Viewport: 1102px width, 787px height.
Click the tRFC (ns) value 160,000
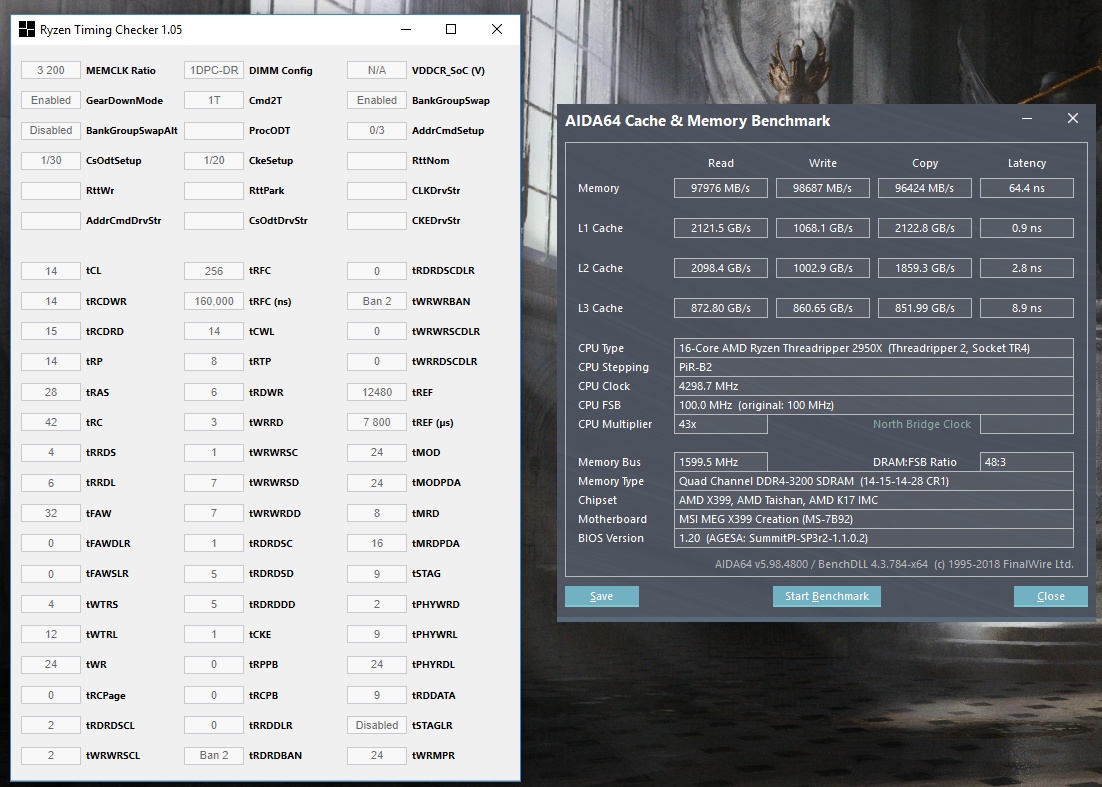tap(214, 301)
